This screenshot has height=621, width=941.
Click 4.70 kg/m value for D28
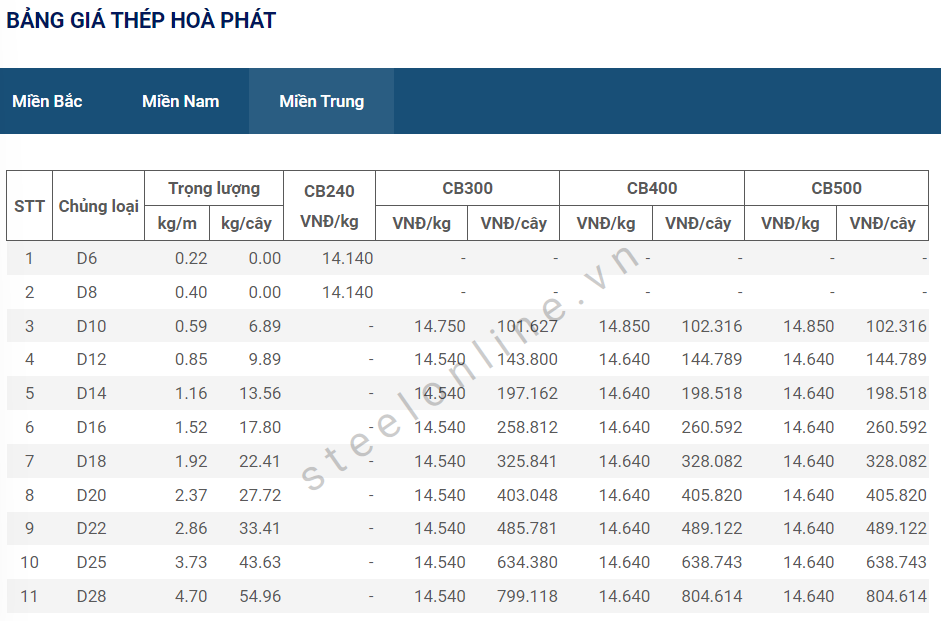[191, 596]
